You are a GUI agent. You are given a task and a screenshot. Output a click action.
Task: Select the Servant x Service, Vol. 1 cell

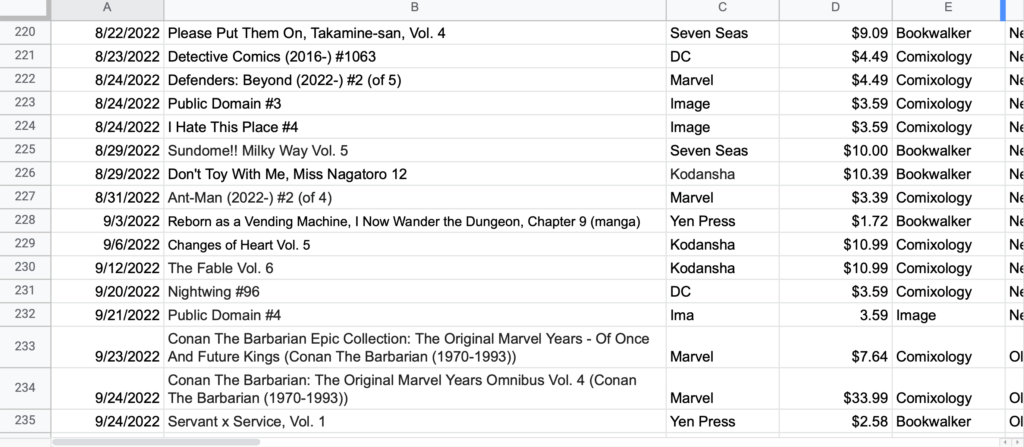[x=415, y=421]
